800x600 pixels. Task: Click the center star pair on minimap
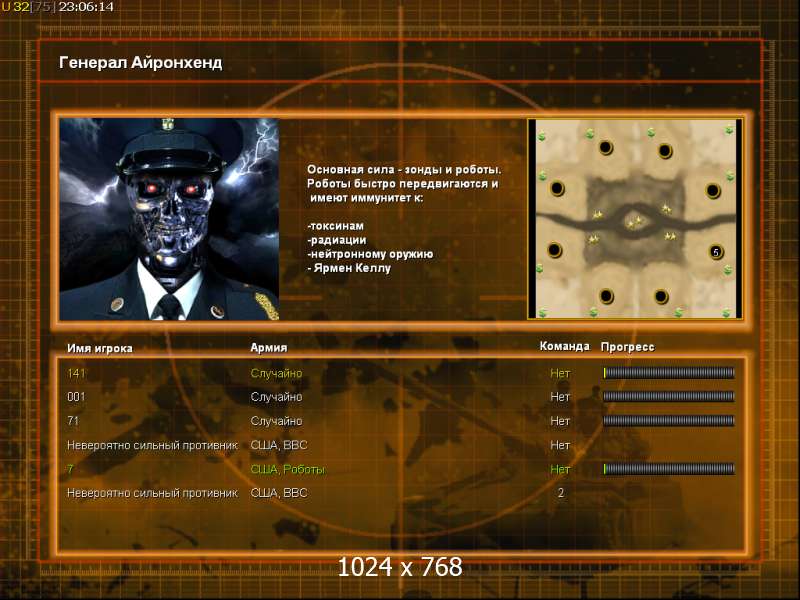(x=635, y=223)
